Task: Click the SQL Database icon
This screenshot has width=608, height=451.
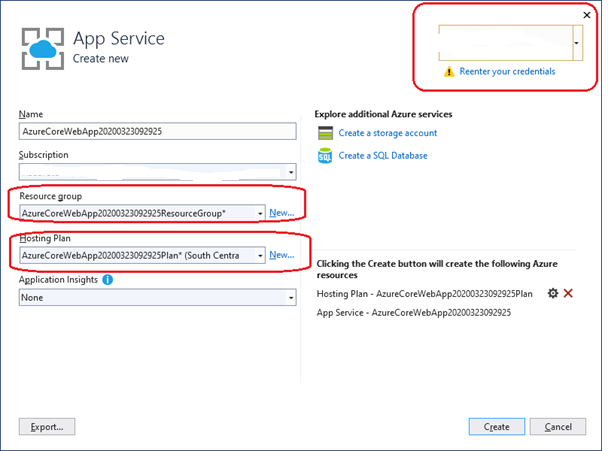Action: (325, 156)
